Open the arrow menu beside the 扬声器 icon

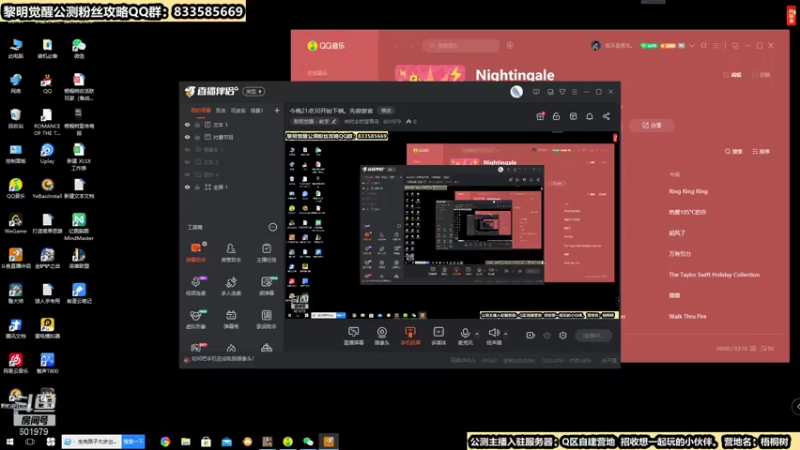point(506,334)
